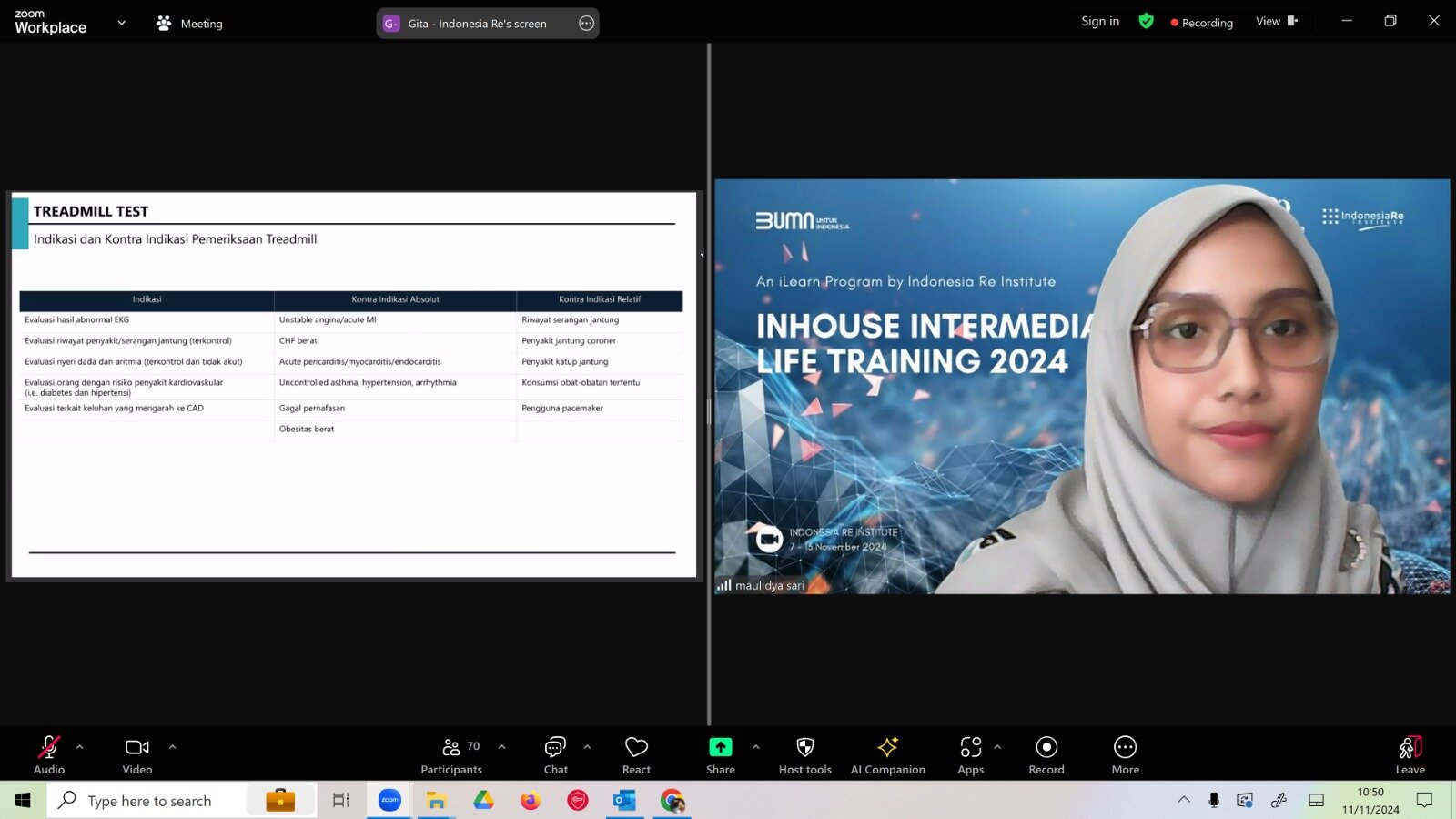Image resolution: width=1456 pixels, height=819 pixels.
Task: Open the Chat panel
Action: point(555,755)
